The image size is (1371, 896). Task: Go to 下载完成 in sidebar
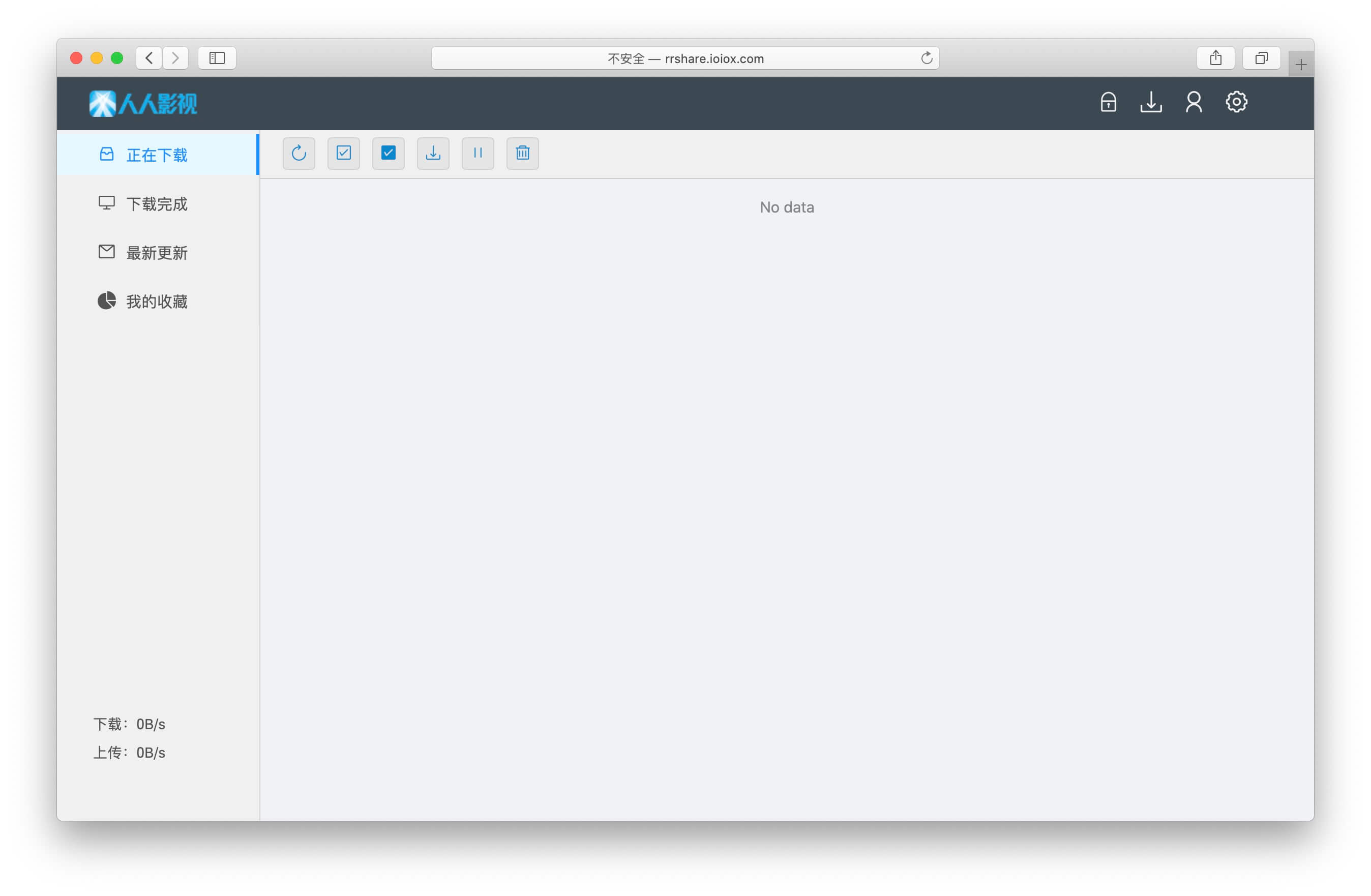pos(158,203)
